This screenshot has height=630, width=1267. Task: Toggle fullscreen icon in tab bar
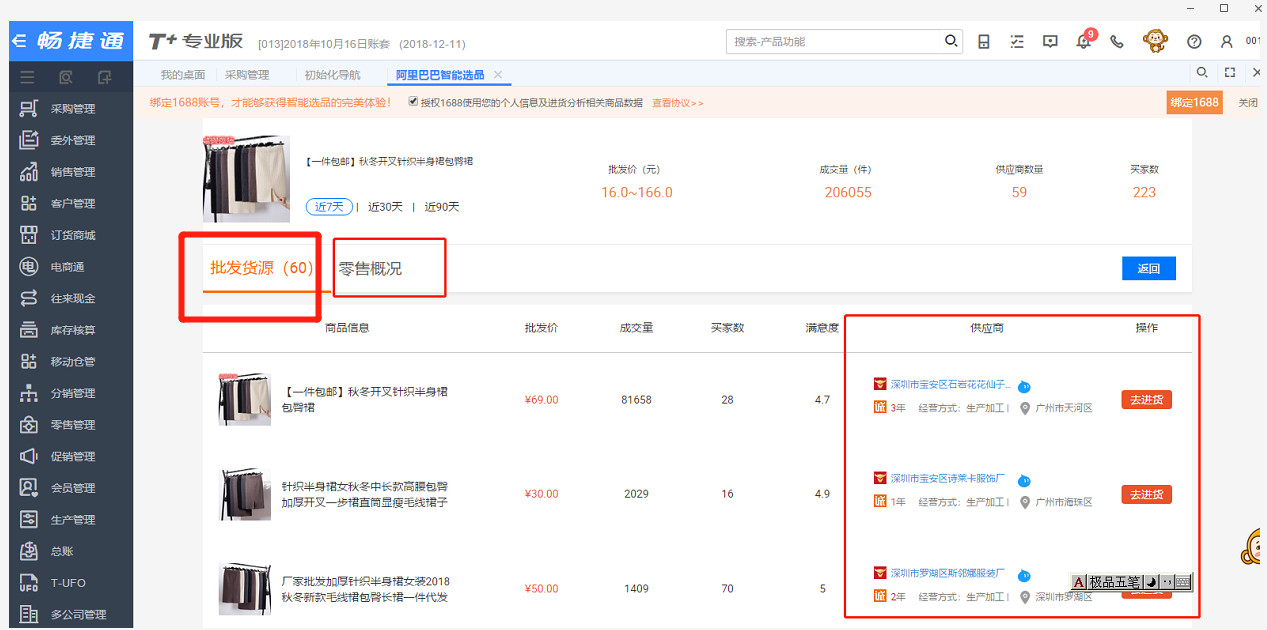(x=1230, y=73)
